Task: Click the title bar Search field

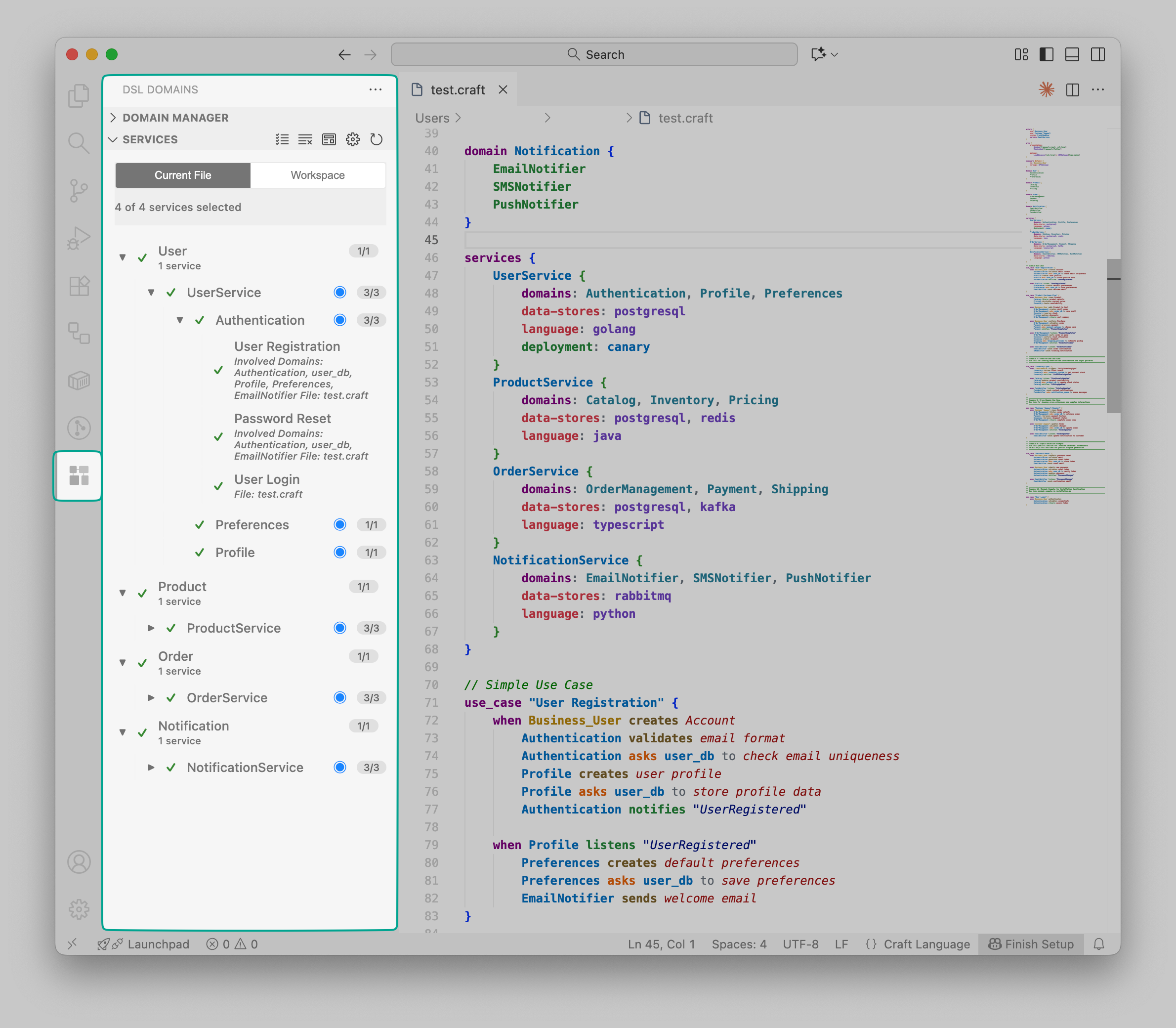Action: click(594, 54)
